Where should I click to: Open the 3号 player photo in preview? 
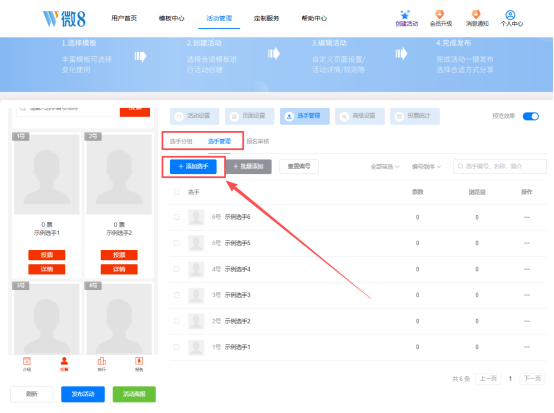pos(47,319)
